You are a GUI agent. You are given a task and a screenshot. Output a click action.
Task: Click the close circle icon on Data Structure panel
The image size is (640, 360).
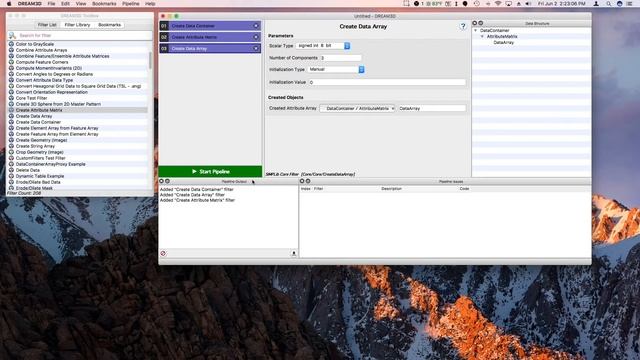tap(474, 23)
